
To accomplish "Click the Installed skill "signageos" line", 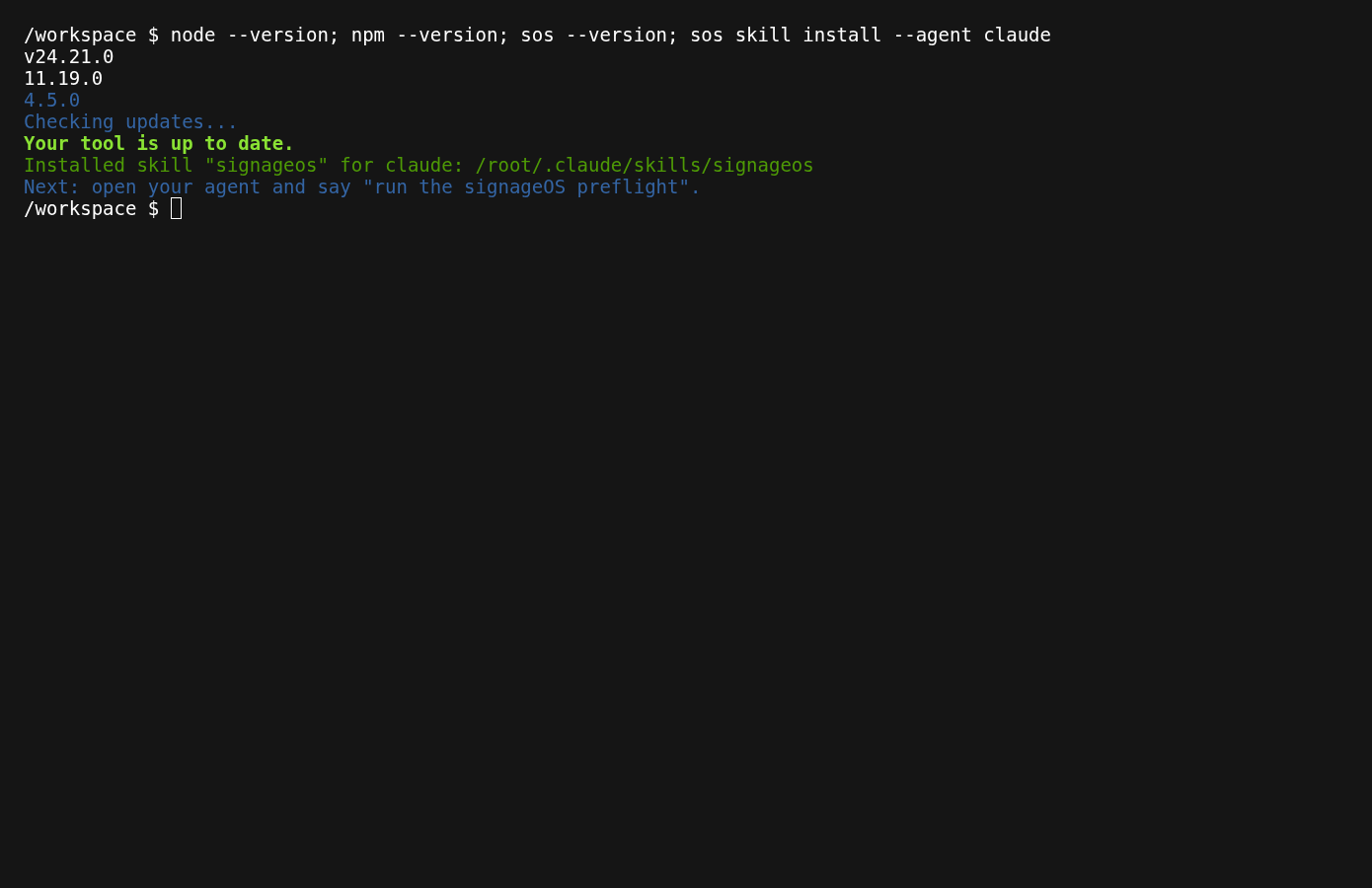I will 419,166.
